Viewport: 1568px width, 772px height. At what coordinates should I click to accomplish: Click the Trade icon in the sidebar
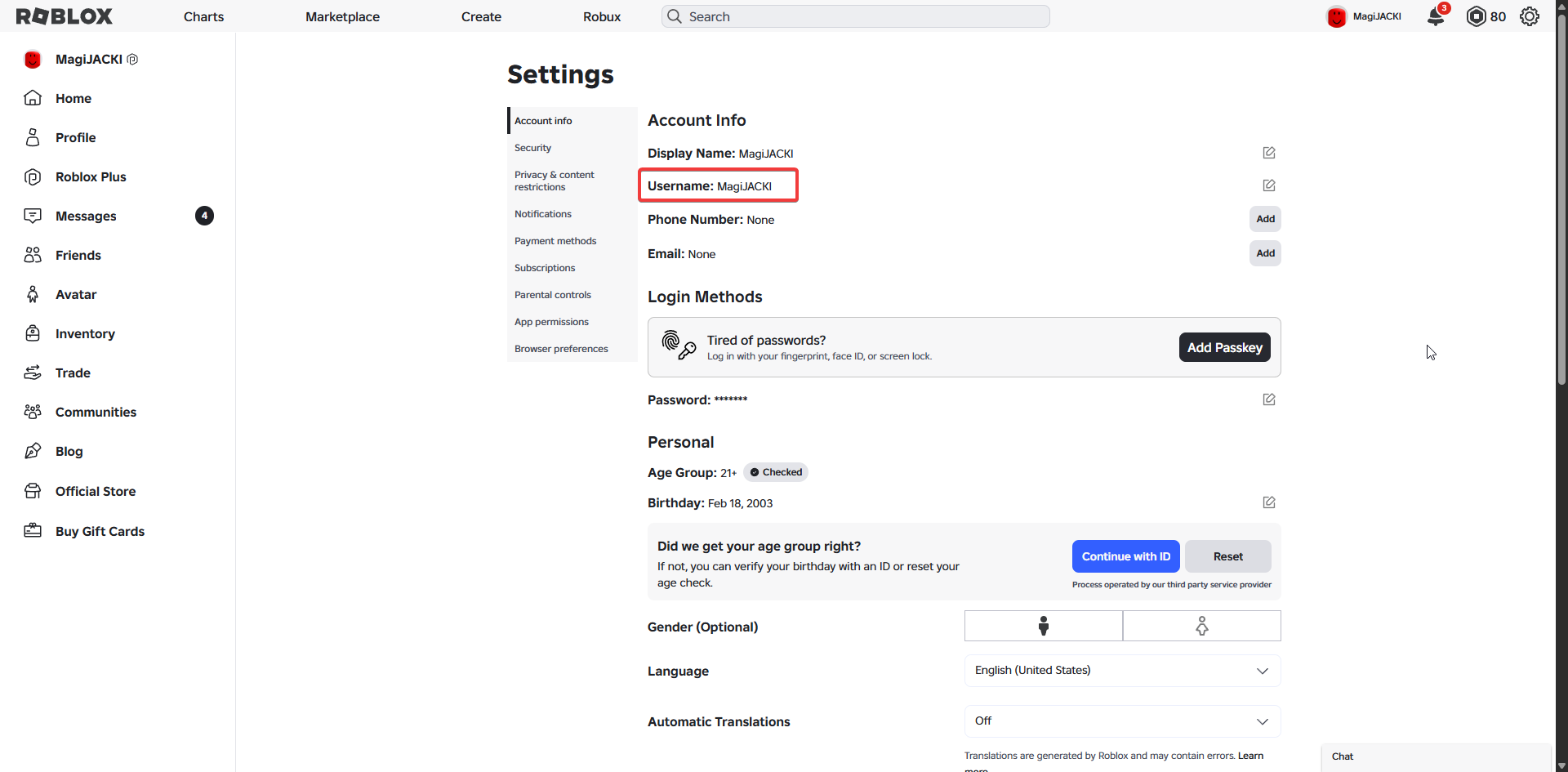[33, 373]
